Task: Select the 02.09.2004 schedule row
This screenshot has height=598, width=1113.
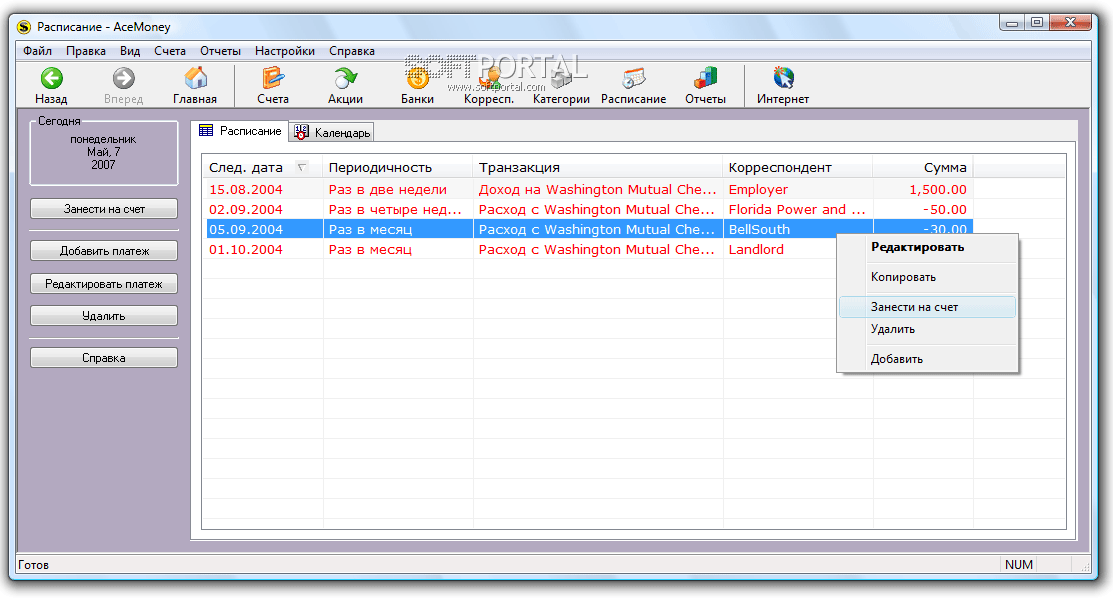Action: 588,210
